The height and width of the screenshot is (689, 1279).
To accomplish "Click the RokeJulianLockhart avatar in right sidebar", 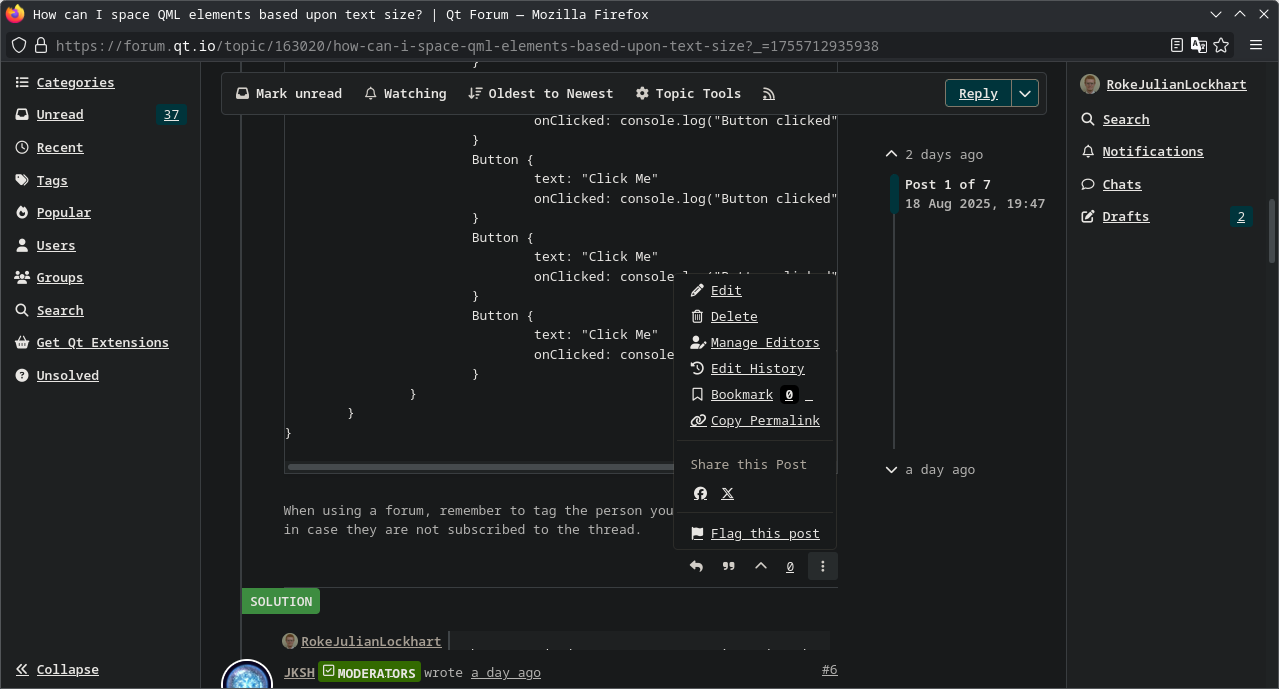I will click(x=1090, y=84).
